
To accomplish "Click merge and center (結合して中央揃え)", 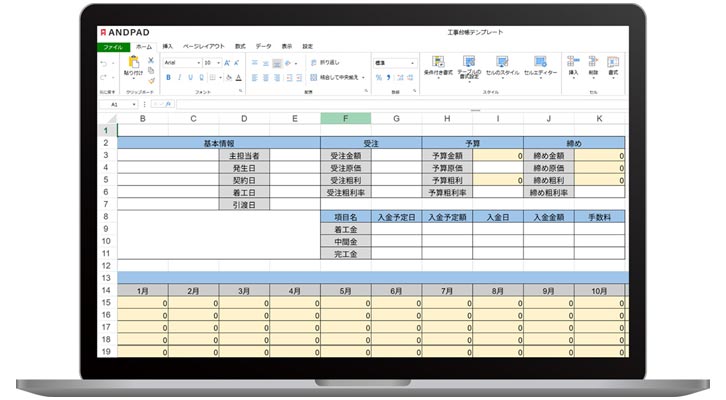I will pos(335,76).
